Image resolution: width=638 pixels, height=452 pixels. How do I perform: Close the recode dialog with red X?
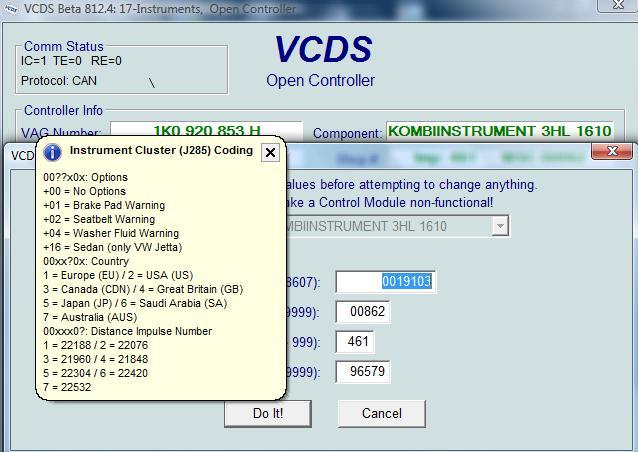[612, 151]
